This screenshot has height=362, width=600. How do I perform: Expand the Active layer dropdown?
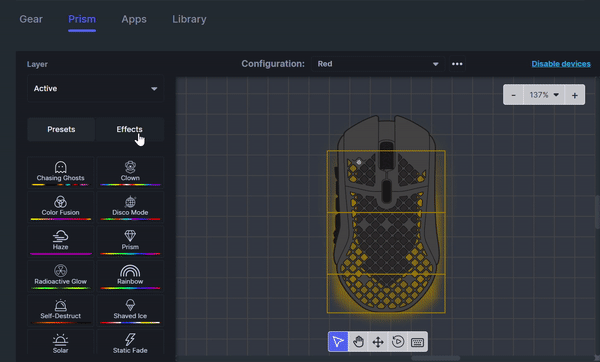click(x=96, y=88)
